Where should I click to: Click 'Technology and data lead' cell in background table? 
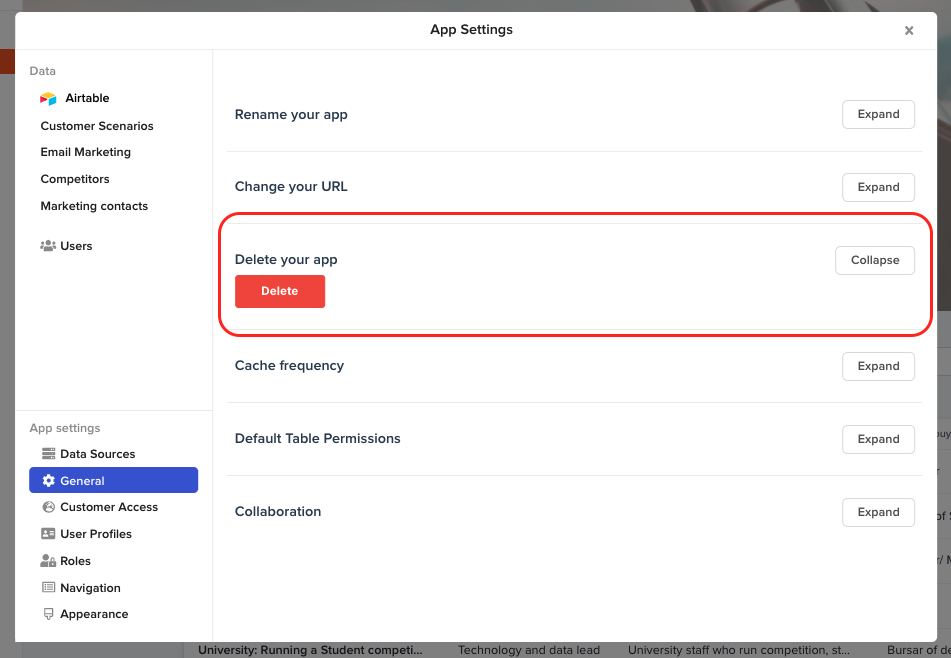529,650
